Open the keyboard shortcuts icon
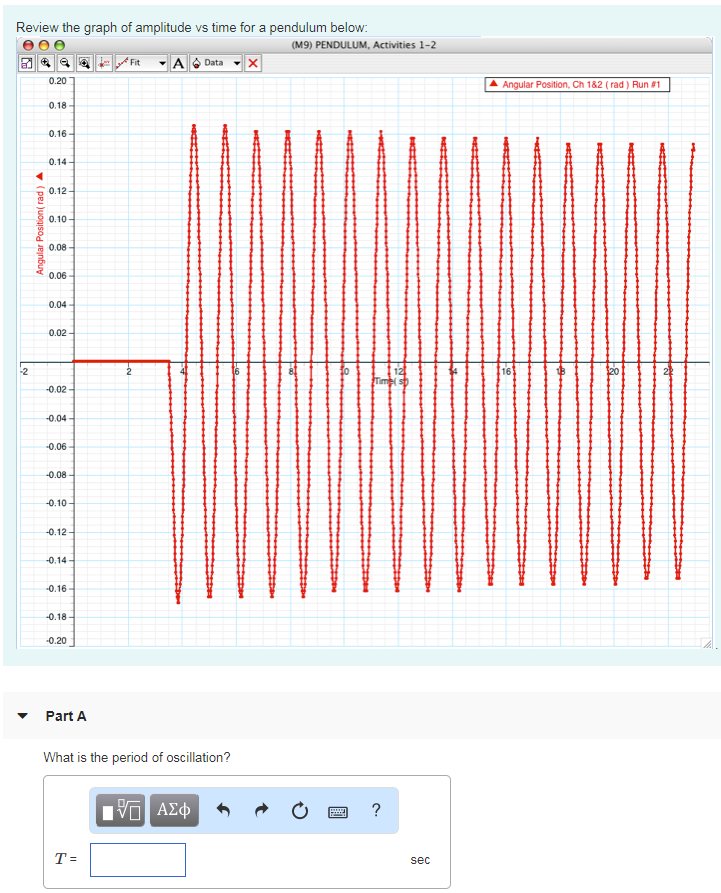721x893 pixels. 338,812
